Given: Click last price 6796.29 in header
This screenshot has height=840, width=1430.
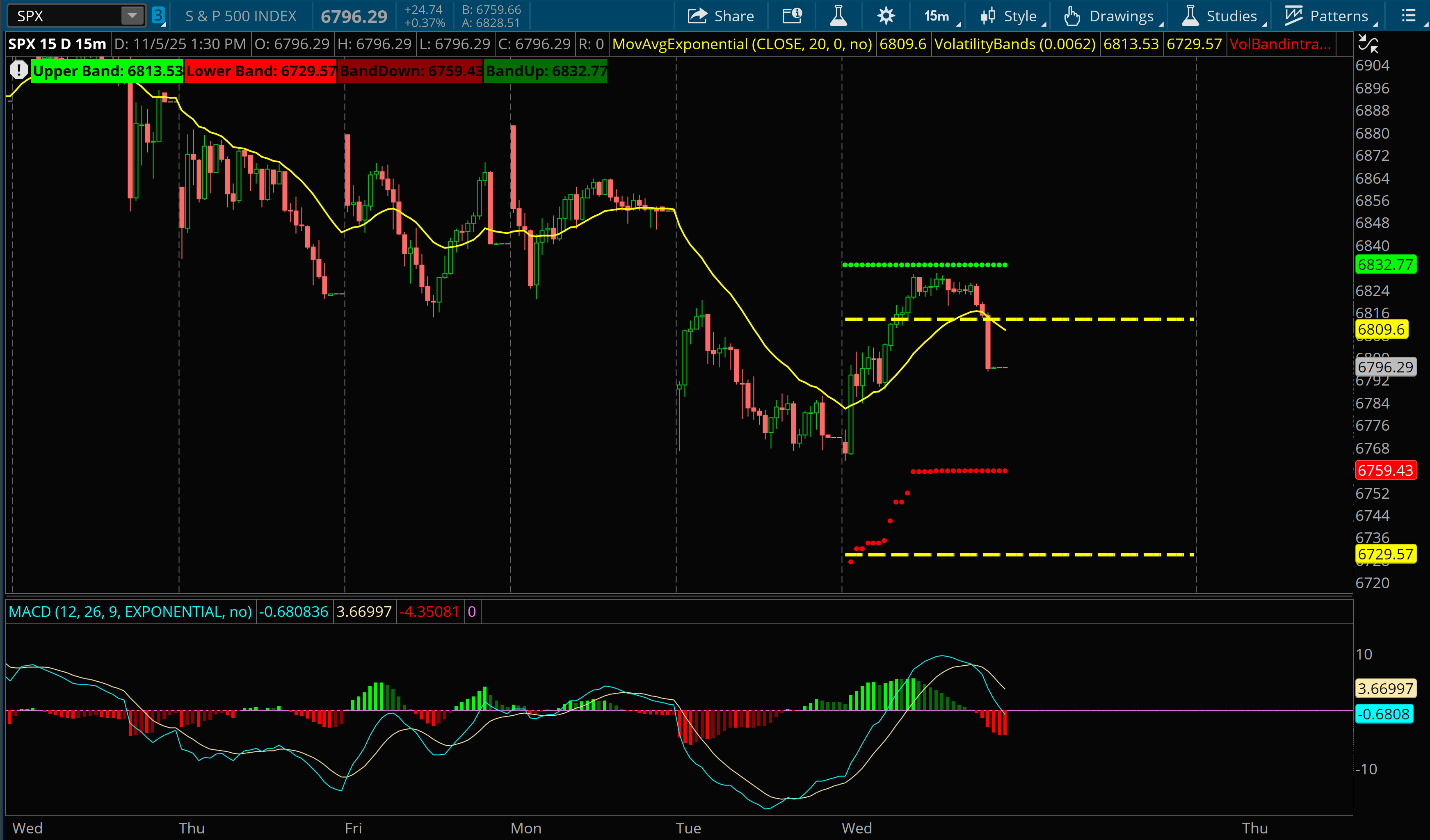Looking at the screenshot, I should (354, 16).
